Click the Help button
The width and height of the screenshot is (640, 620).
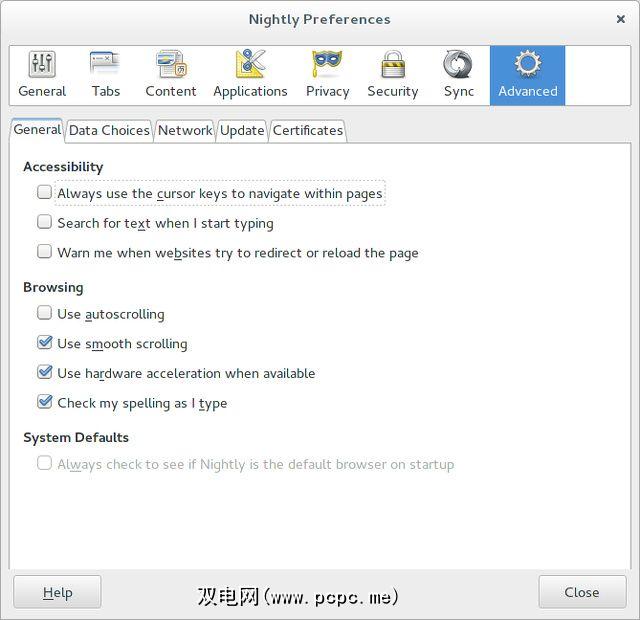click(x=58, y=592)
